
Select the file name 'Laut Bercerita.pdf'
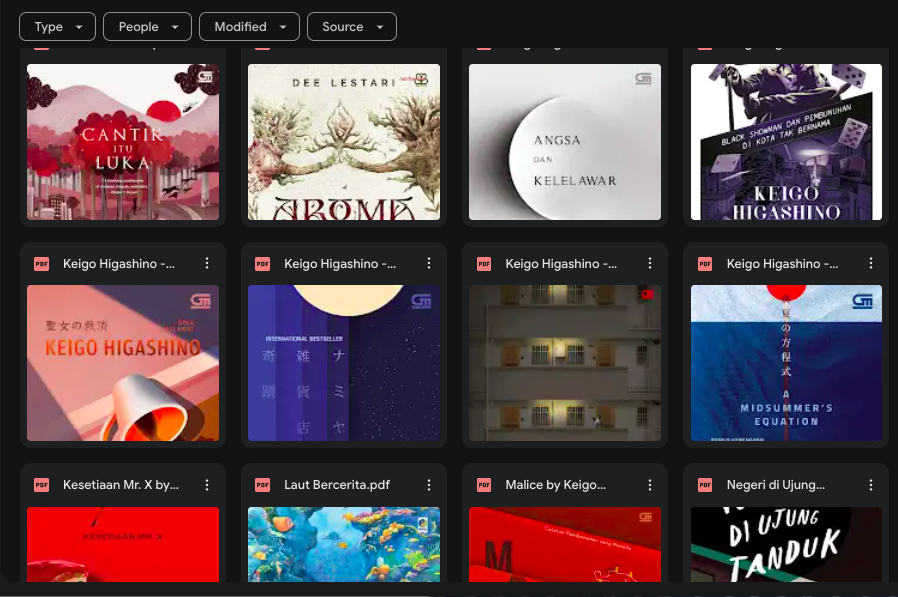click(337, 485)
